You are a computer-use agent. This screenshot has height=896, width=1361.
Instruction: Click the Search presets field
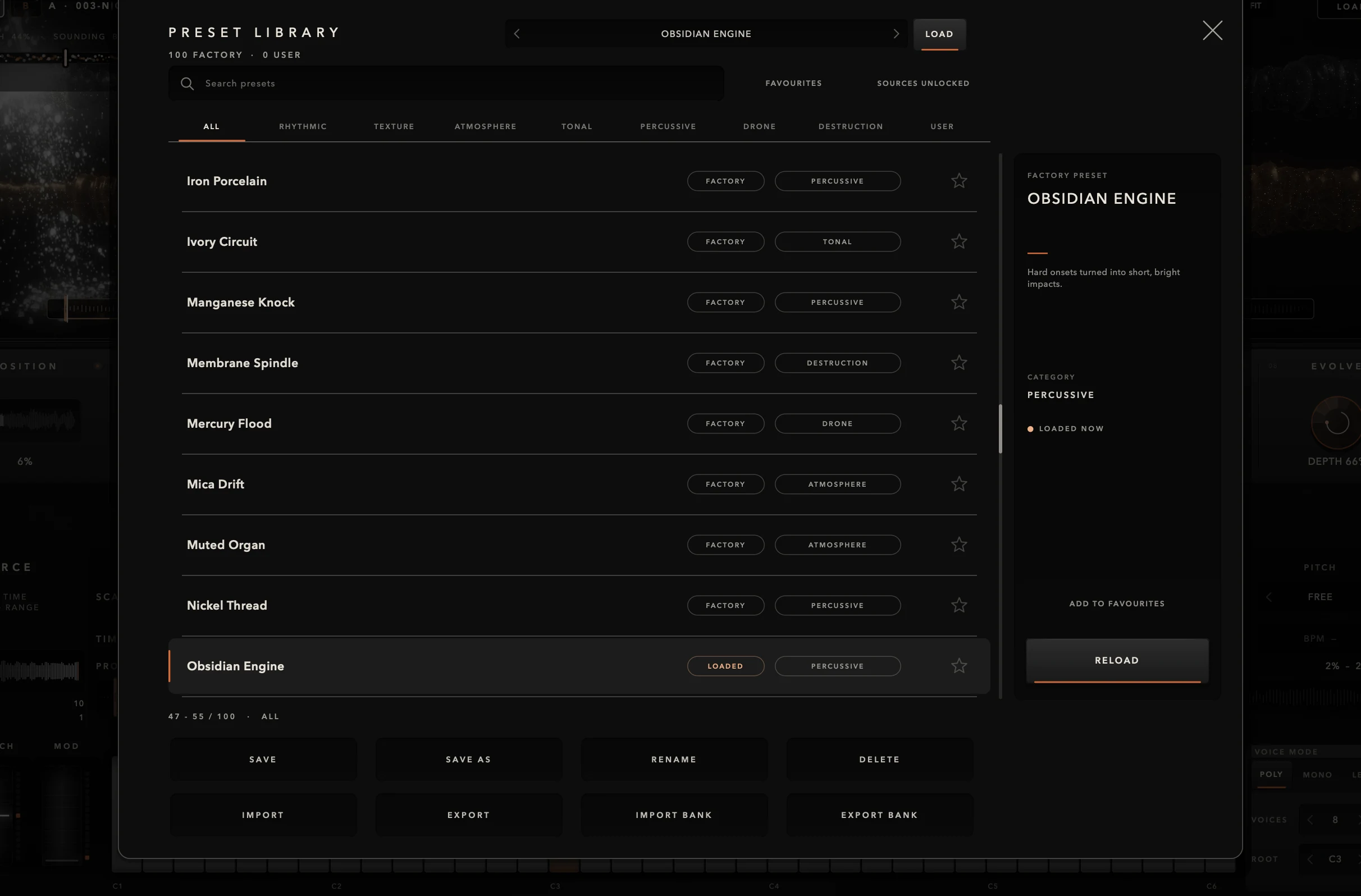pyautogui.click(x=446, y=84)
